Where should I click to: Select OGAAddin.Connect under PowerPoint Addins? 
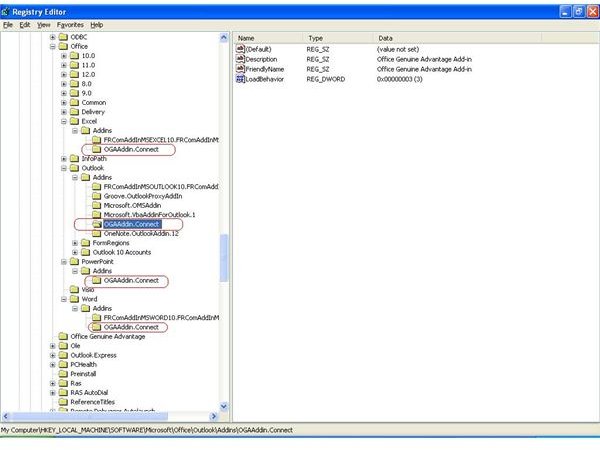pyautogui.click(x=131, y=280)
